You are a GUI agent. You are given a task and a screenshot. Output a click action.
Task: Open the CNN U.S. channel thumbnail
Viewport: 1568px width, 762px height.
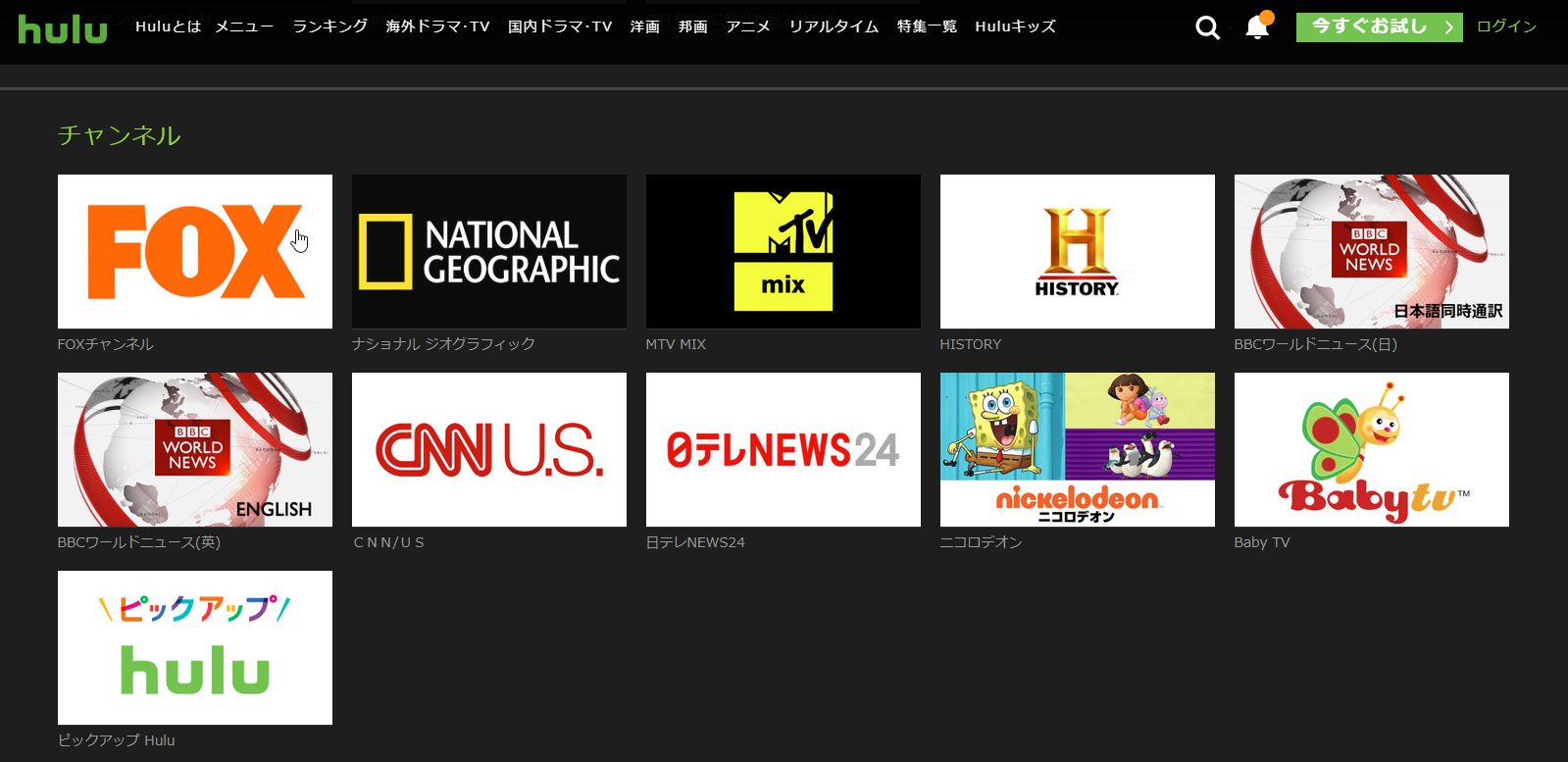[489, 450]
